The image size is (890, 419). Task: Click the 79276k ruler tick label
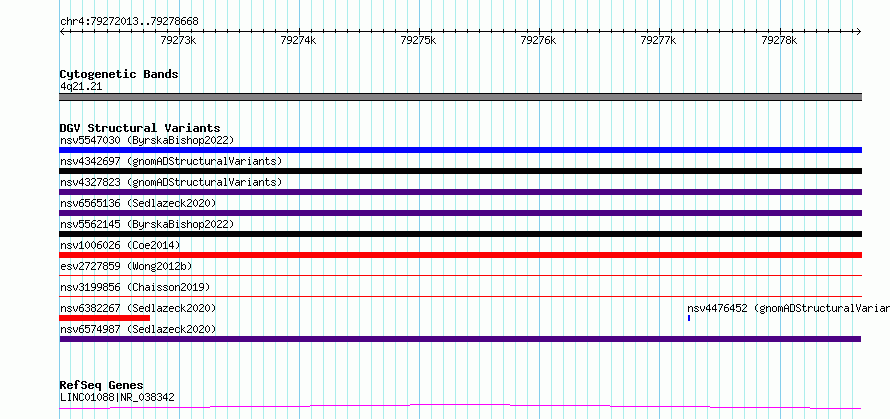(539, 40)
